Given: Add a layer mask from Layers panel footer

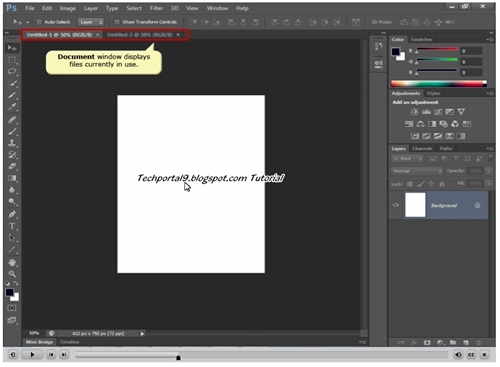Looking at the screenshot, I should click(427, 342).
